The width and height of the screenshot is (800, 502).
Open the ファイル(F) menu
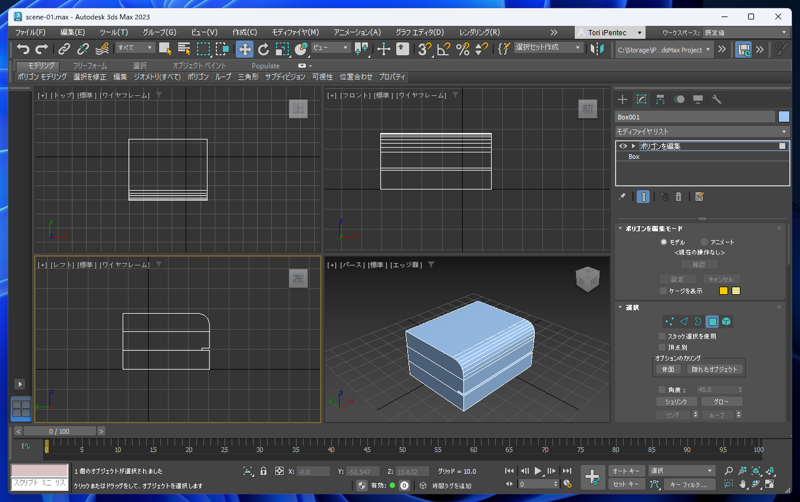pos(30,32)
